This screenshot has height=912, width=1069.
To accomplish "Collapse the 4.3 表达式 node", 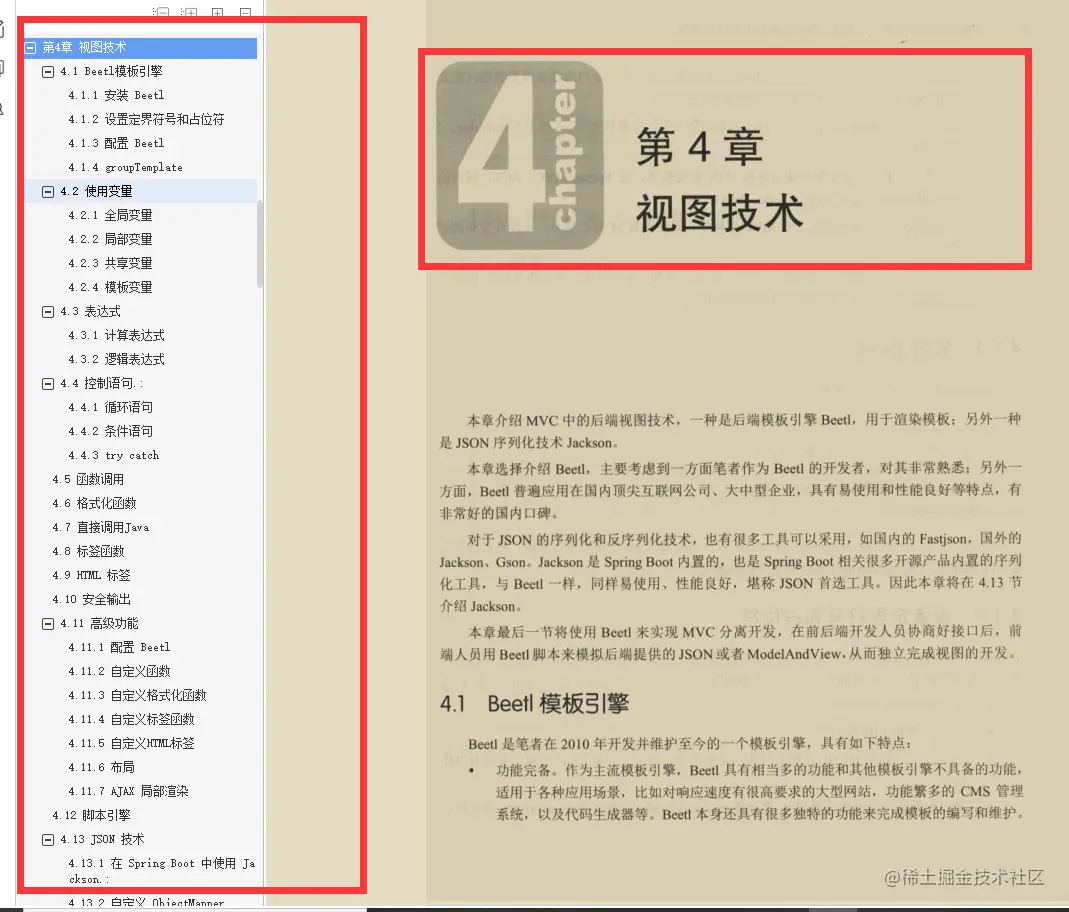I will coord(47,311).
